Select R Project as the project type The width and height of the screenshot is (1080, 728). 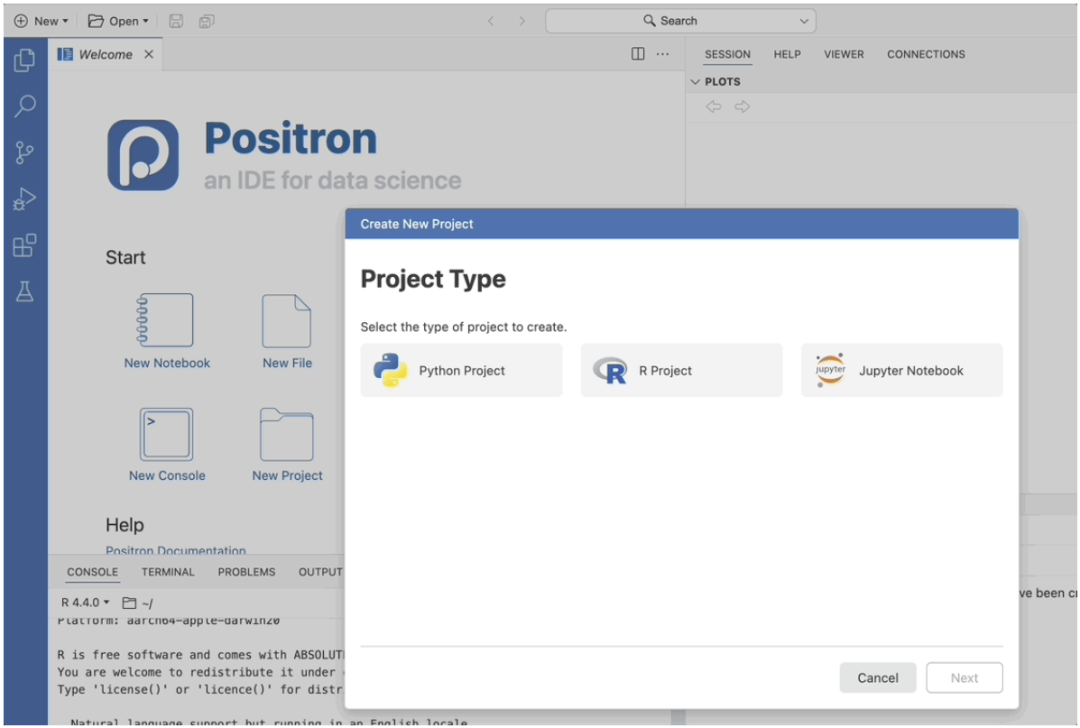coord(682,371)
